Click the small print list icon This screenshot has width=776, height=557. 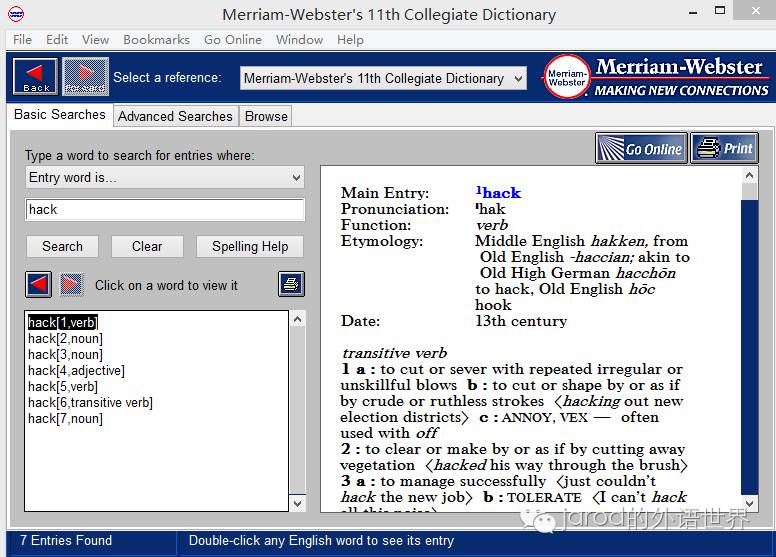(x=291, y=284)
